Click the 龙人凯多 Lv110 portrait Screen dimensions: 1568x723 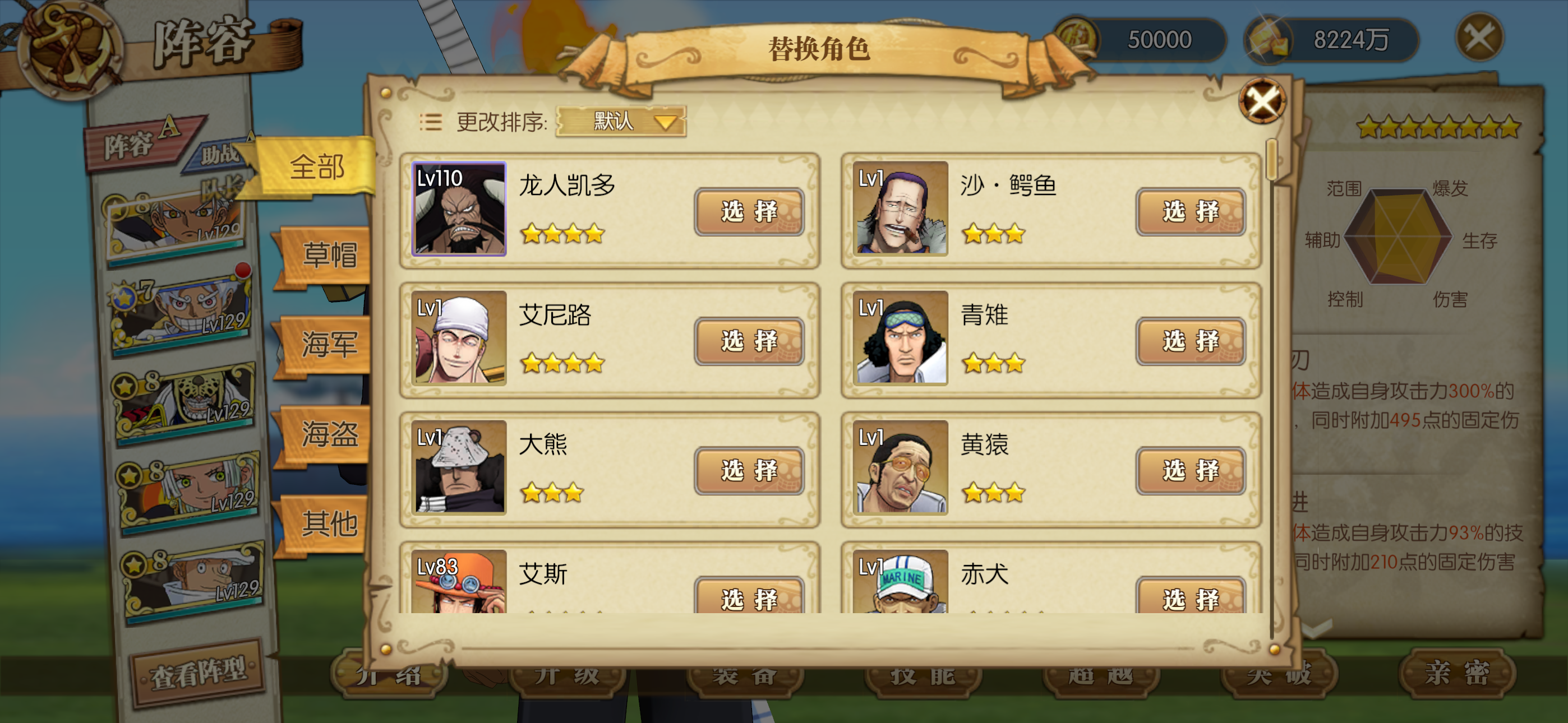pyautogui.click(x=459, y=208)
